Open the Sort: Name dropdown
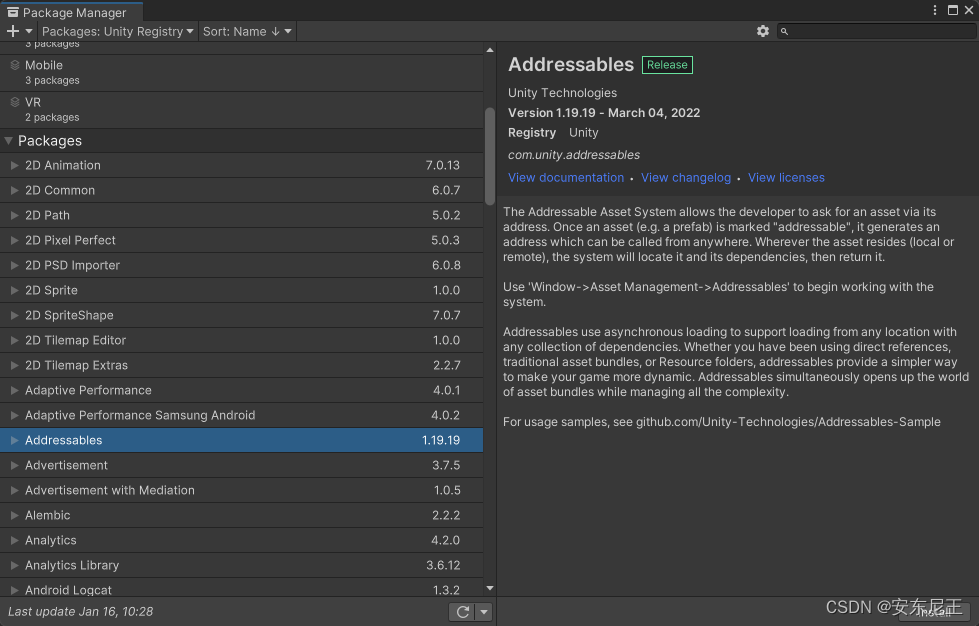The image size is (979, 626). pyautogui.click(x=247, y=31)
